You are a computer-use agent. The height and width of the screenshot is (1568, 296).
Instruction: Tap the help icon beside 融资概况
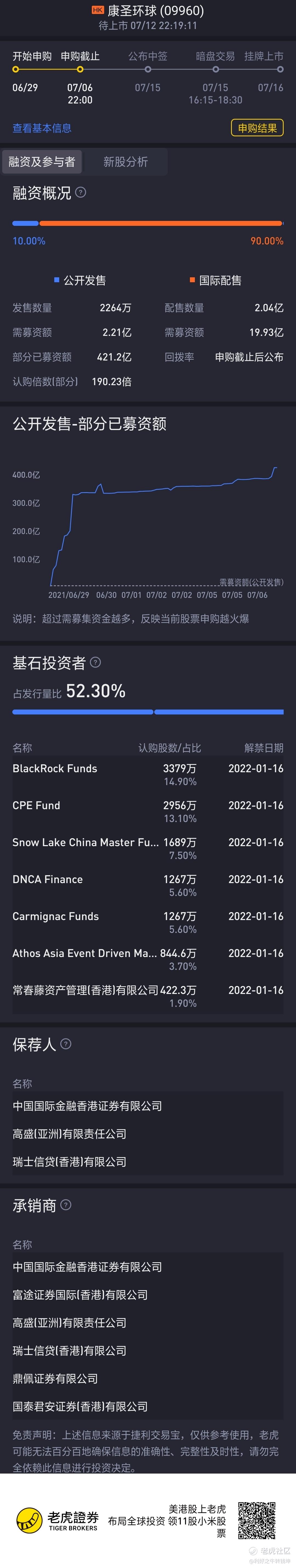pos(80,192)
